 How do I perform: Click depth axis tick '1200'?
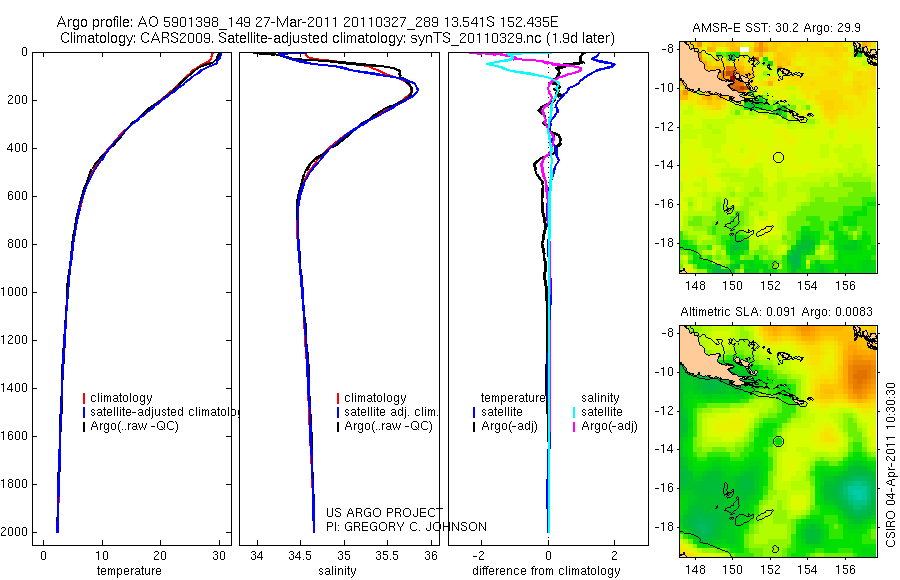tap(14, 340)
